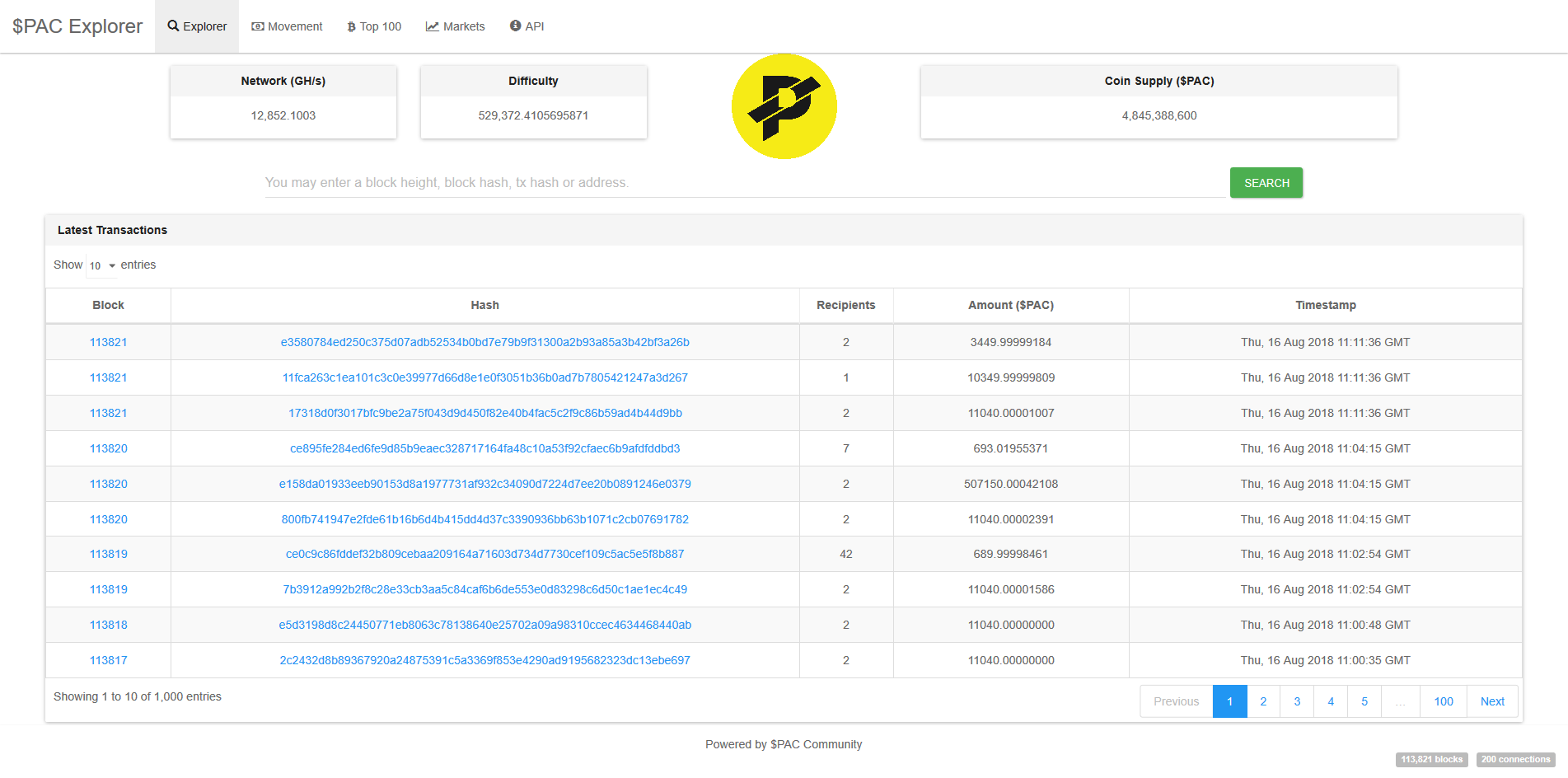Open block 113819 in ce0c9c86 row

pos(108,554)
